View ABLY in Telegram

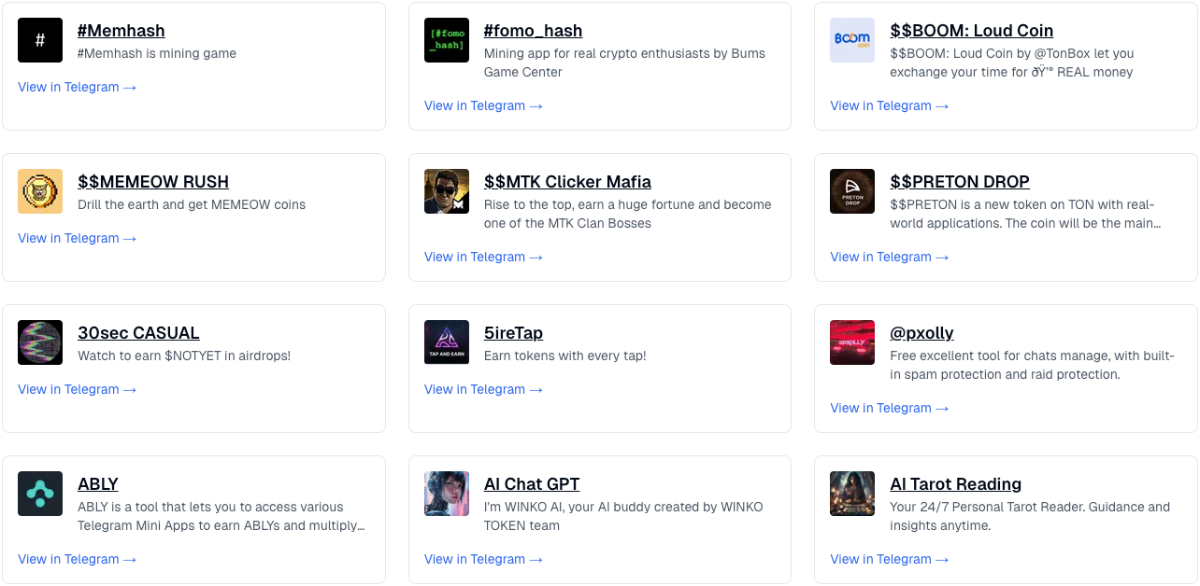pyautogui.click(x=77, y=559)
